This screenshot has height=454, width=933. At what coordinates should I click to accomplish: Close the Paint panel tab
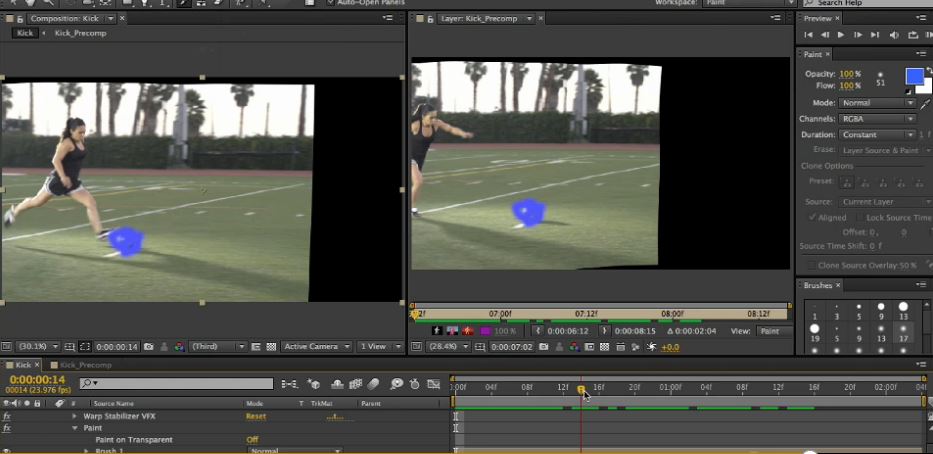coord(828,54)
